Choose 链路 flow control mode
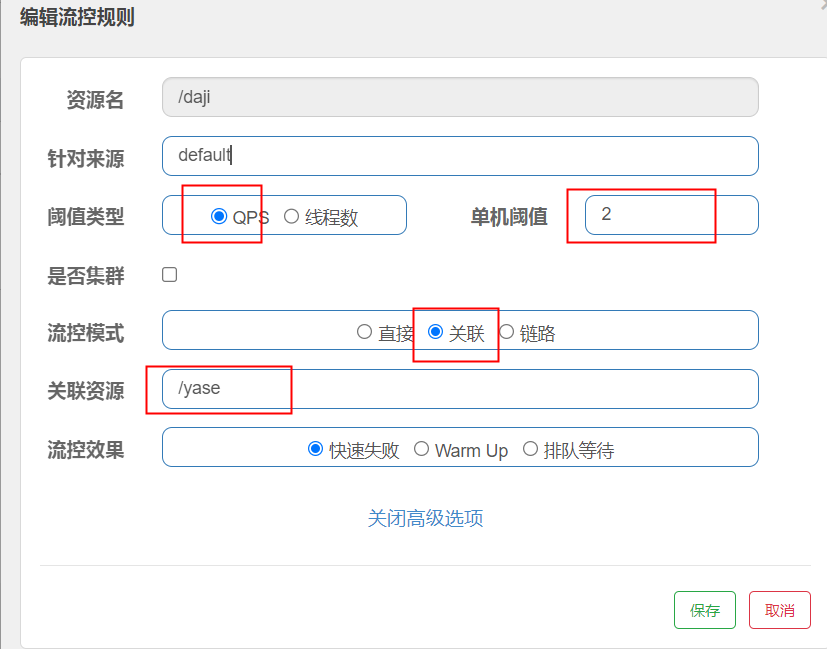The width and height of the screenshot is (827, 649). pyautogui.click(x=507, y=332)
